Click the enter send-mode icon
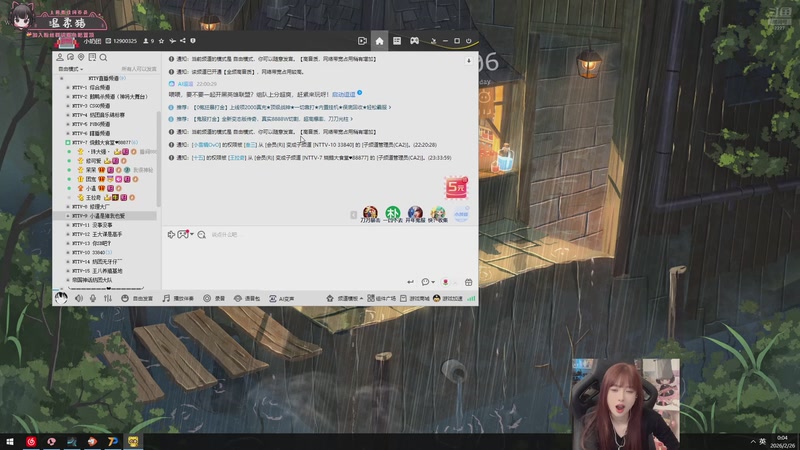 pos(410,282)
